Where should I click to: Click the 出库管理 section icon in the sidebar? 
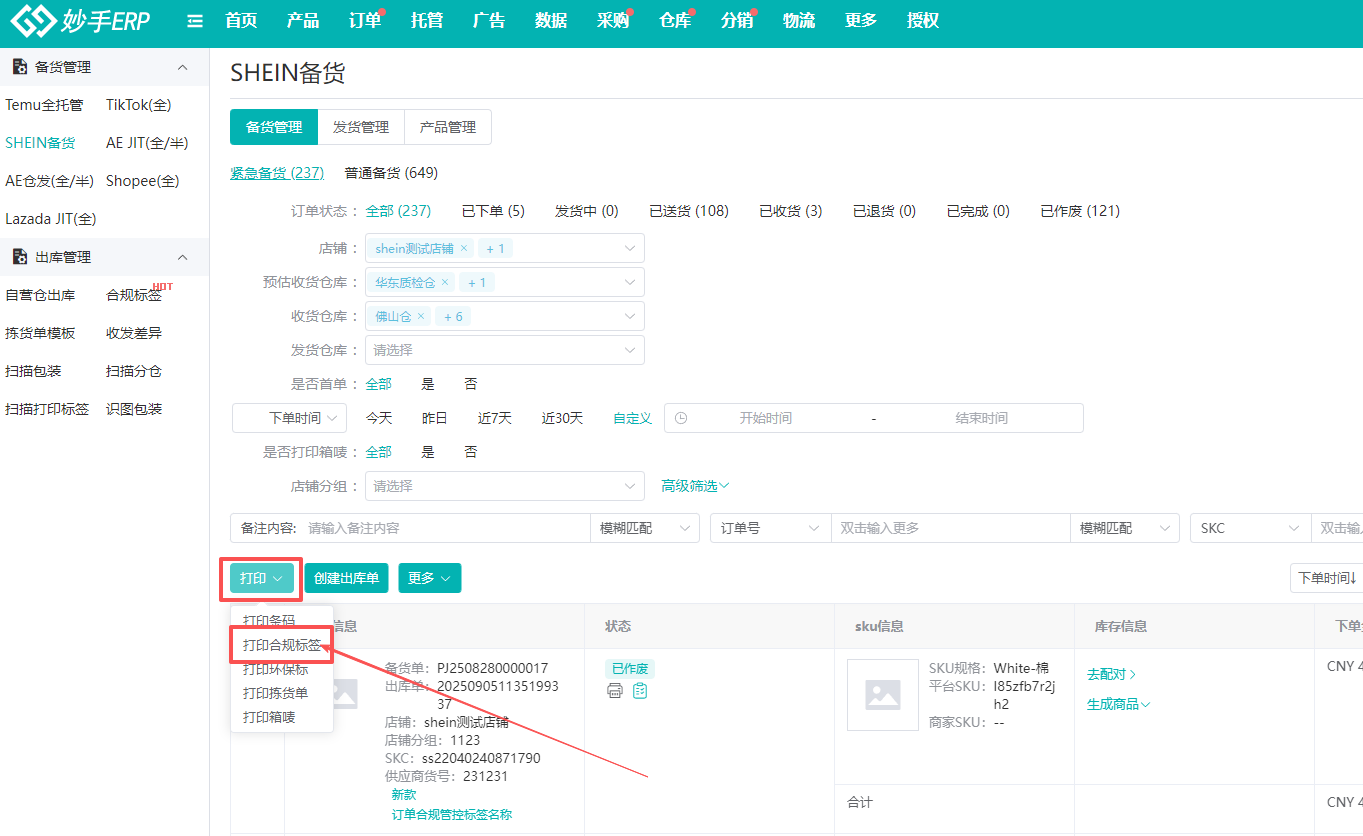point(19,257)
